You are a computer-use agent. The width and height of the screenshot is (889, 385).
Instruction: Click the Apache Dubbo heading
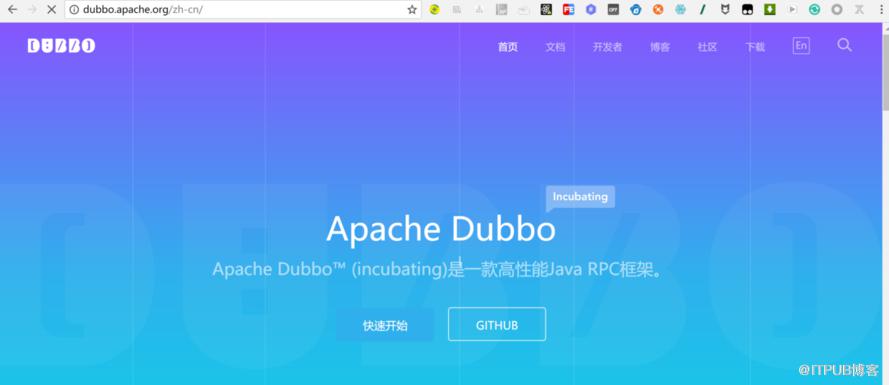point(441,229)
